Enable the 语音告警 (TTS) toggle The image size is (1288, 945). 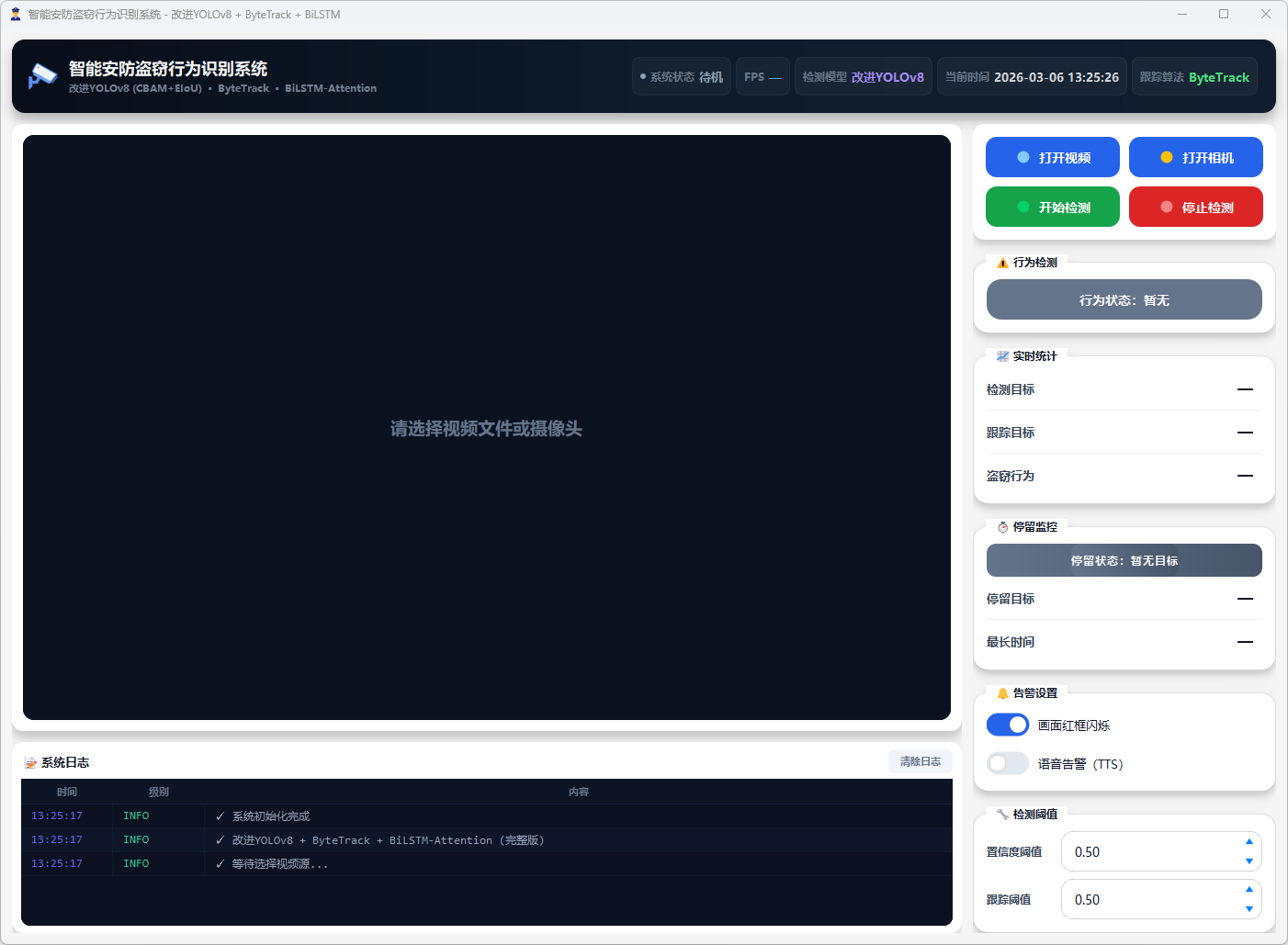point(1008,764)
